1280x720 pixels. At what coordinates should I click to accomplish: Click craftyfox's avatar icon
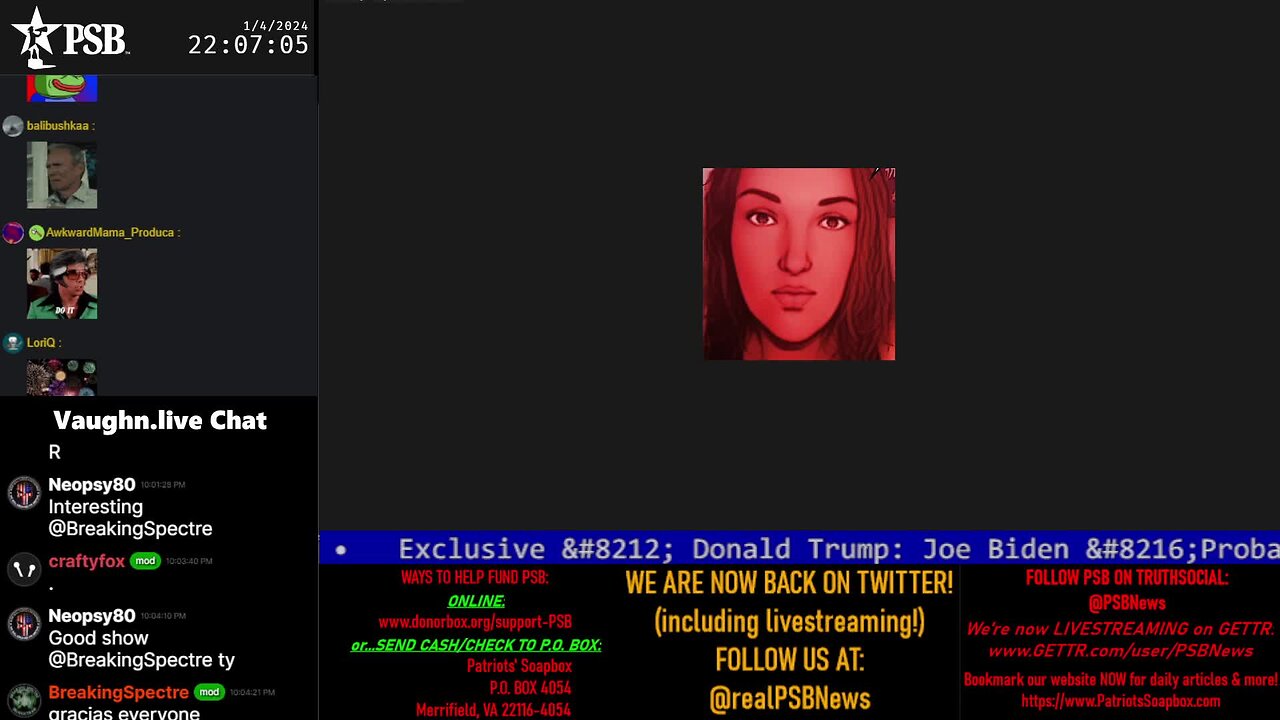[x=24, y=570]
